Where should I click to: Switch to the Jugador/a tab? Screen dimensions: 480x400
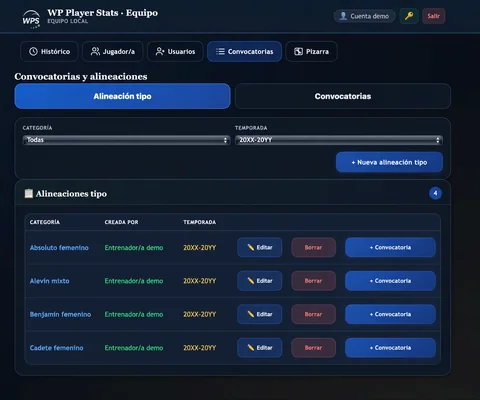tap(113, 51)
